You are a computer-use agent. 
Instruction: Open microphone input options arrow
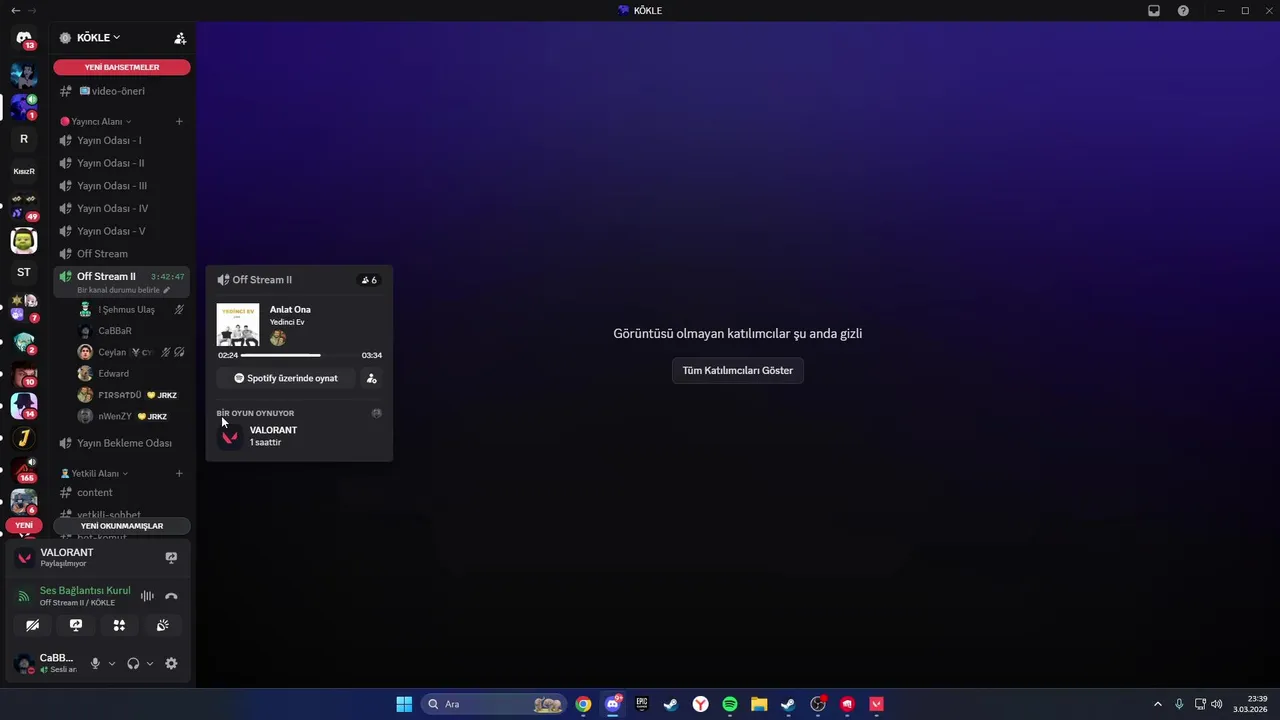pyautogui.click(x=111, y=663)
